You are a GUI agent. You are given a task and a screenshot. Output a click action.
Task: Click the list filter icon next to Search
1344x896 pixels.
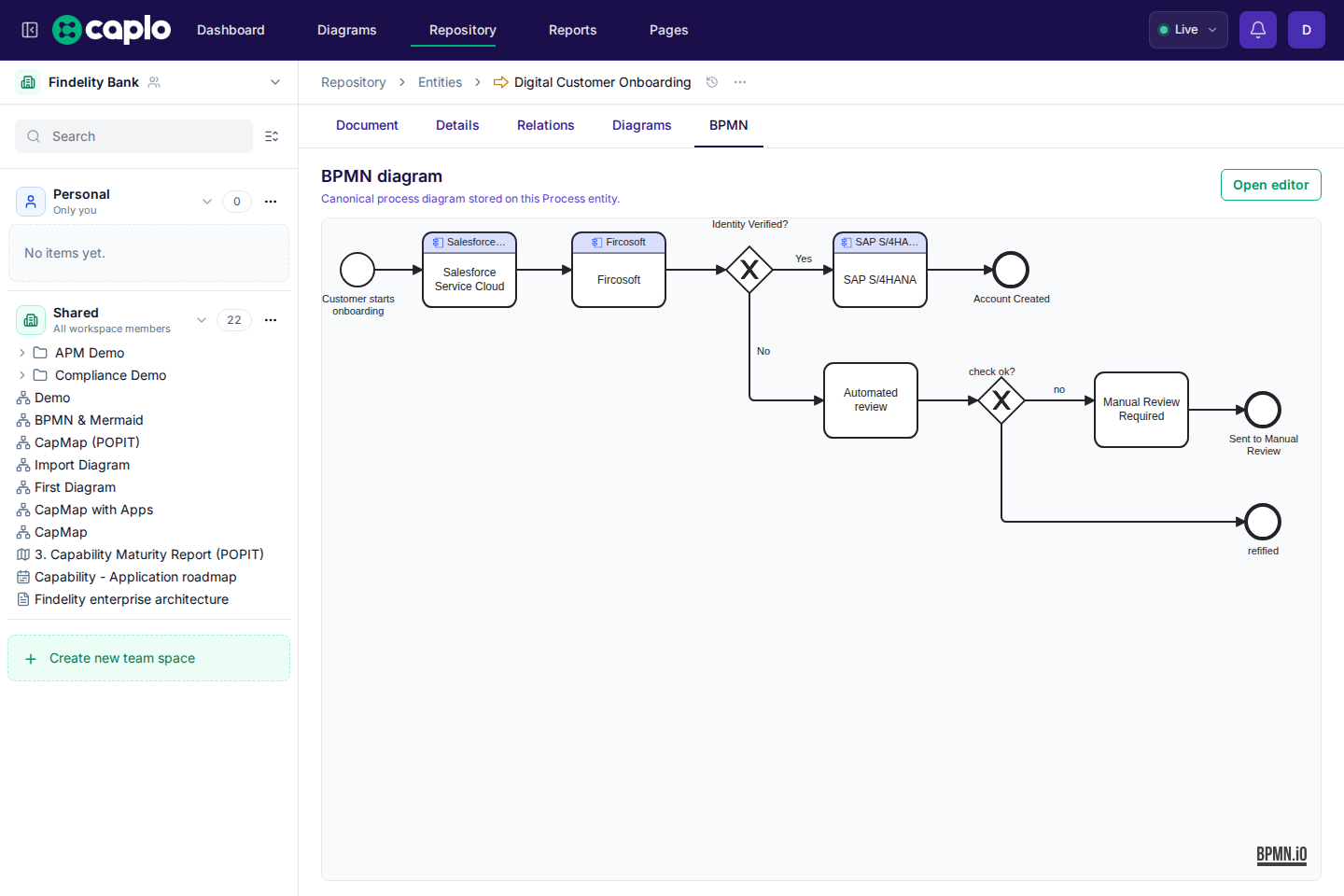click(x=272, y=136)
